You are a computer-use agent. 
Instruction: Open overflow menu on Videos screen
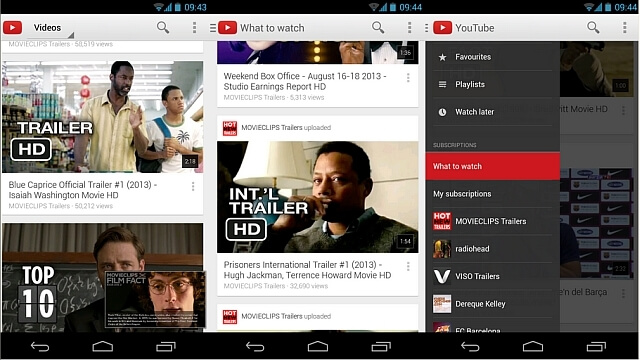click(x=194, y=28)
